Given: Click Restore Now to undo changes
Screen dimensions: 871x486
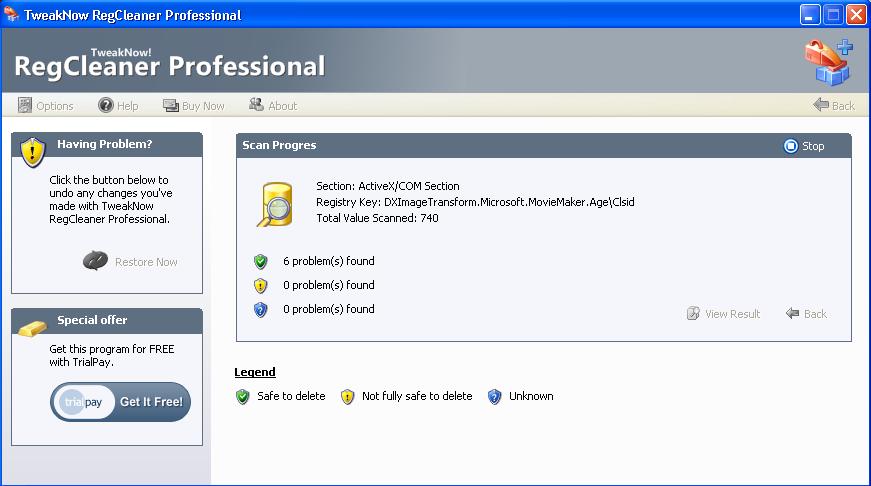Looking at the screenshot, I should point(130,262).
